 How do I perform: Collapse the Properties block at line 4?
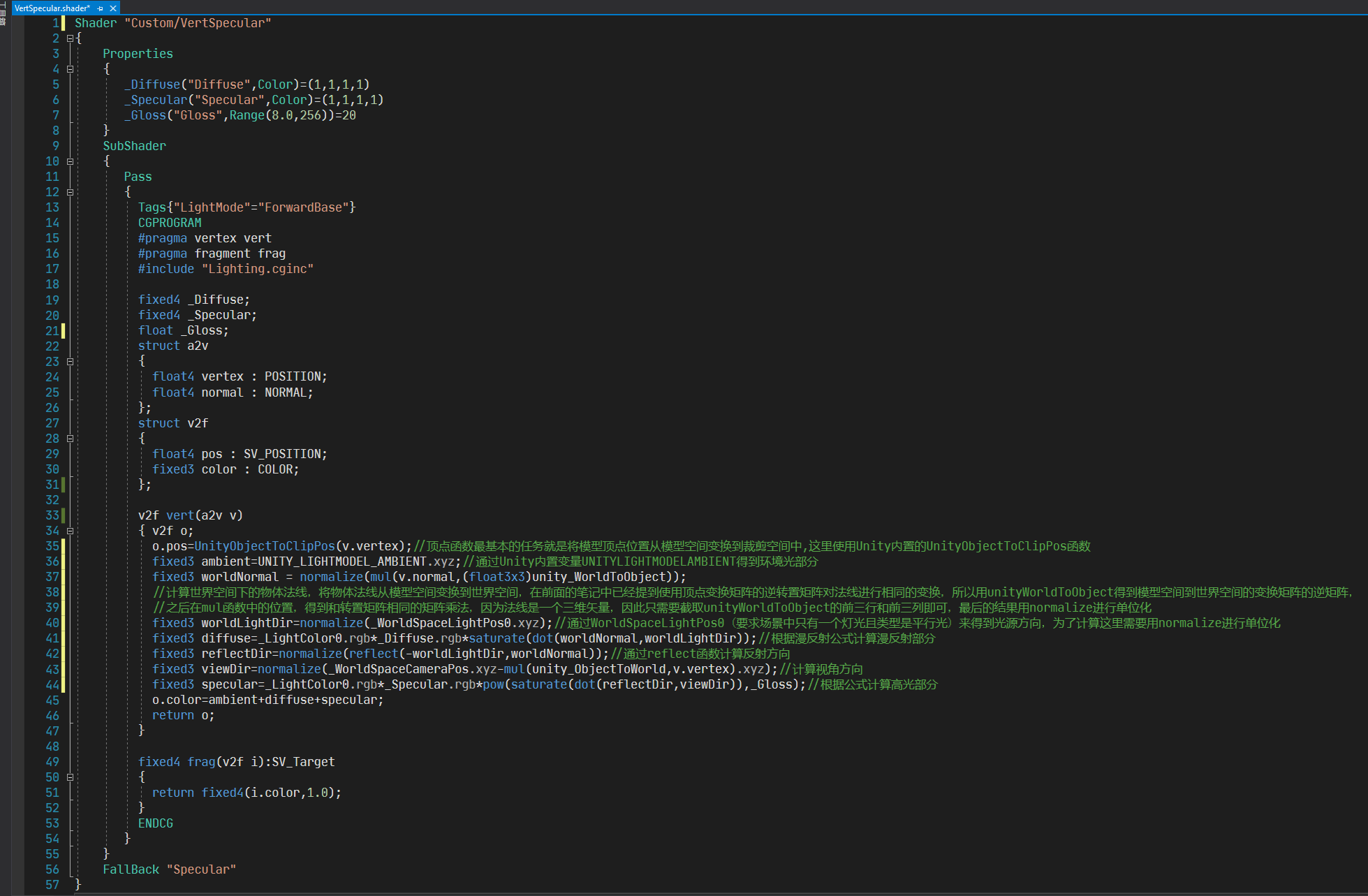70,69
